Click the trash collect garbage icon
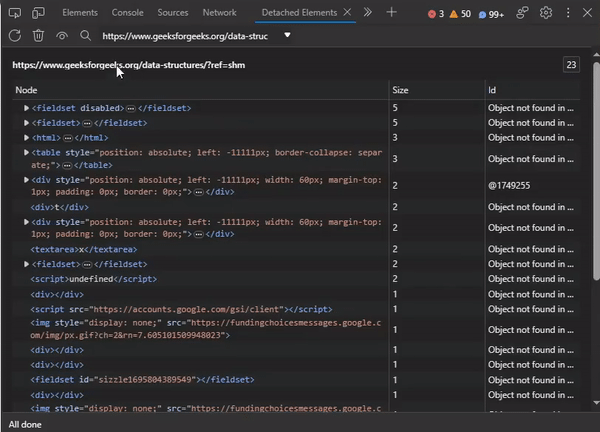600x432 pixels. 38,35
